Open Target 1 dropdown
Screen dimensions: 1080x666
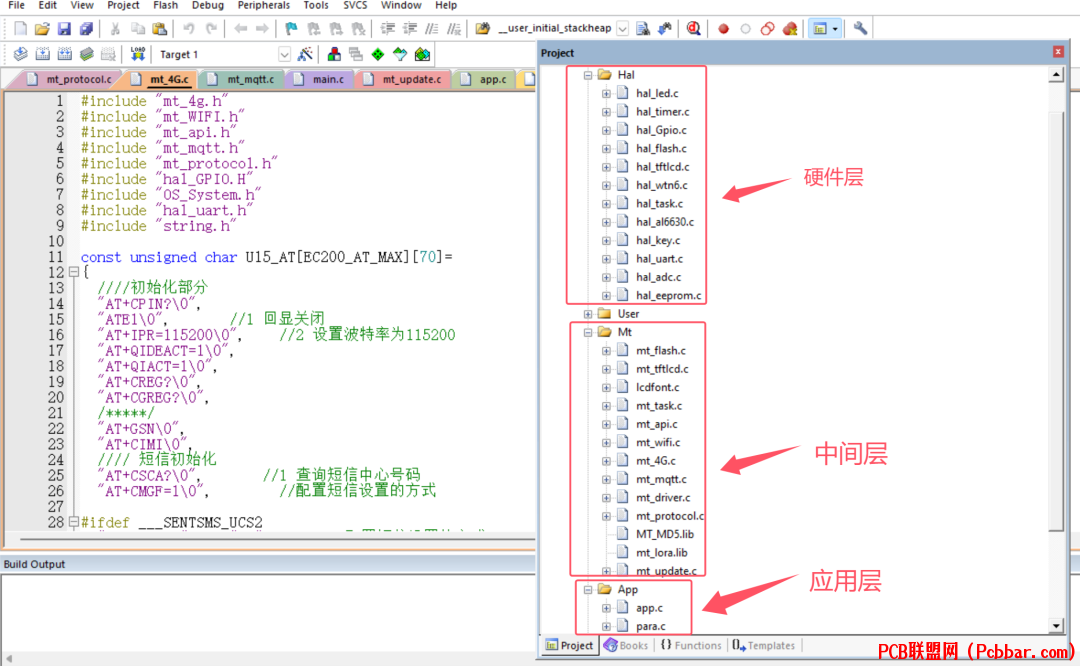[x=284, y=54]
